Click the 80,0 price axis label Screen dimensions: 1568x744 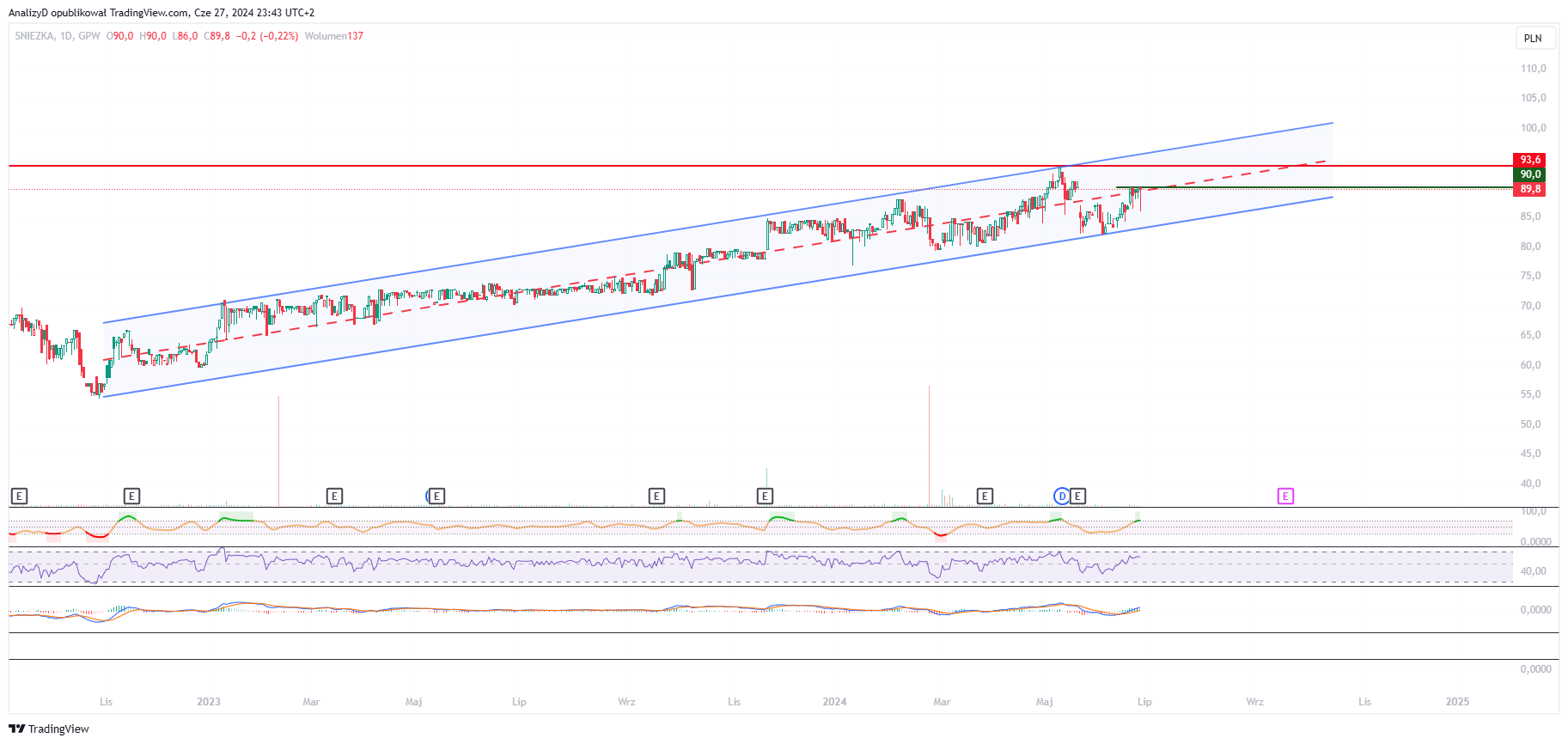tap(1530, 247)
